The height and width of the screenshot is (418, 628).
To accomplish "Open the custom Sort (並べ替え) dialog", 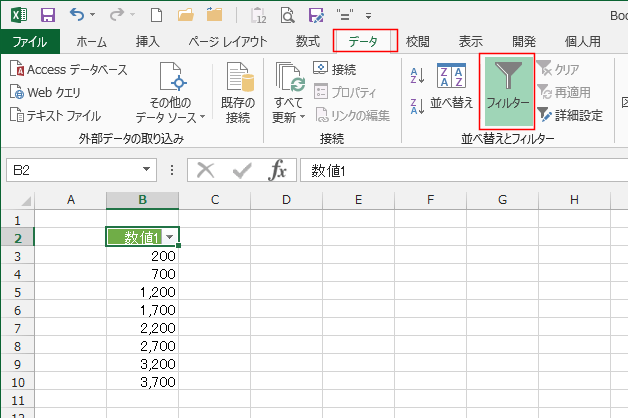I will (x=451, y=87).
